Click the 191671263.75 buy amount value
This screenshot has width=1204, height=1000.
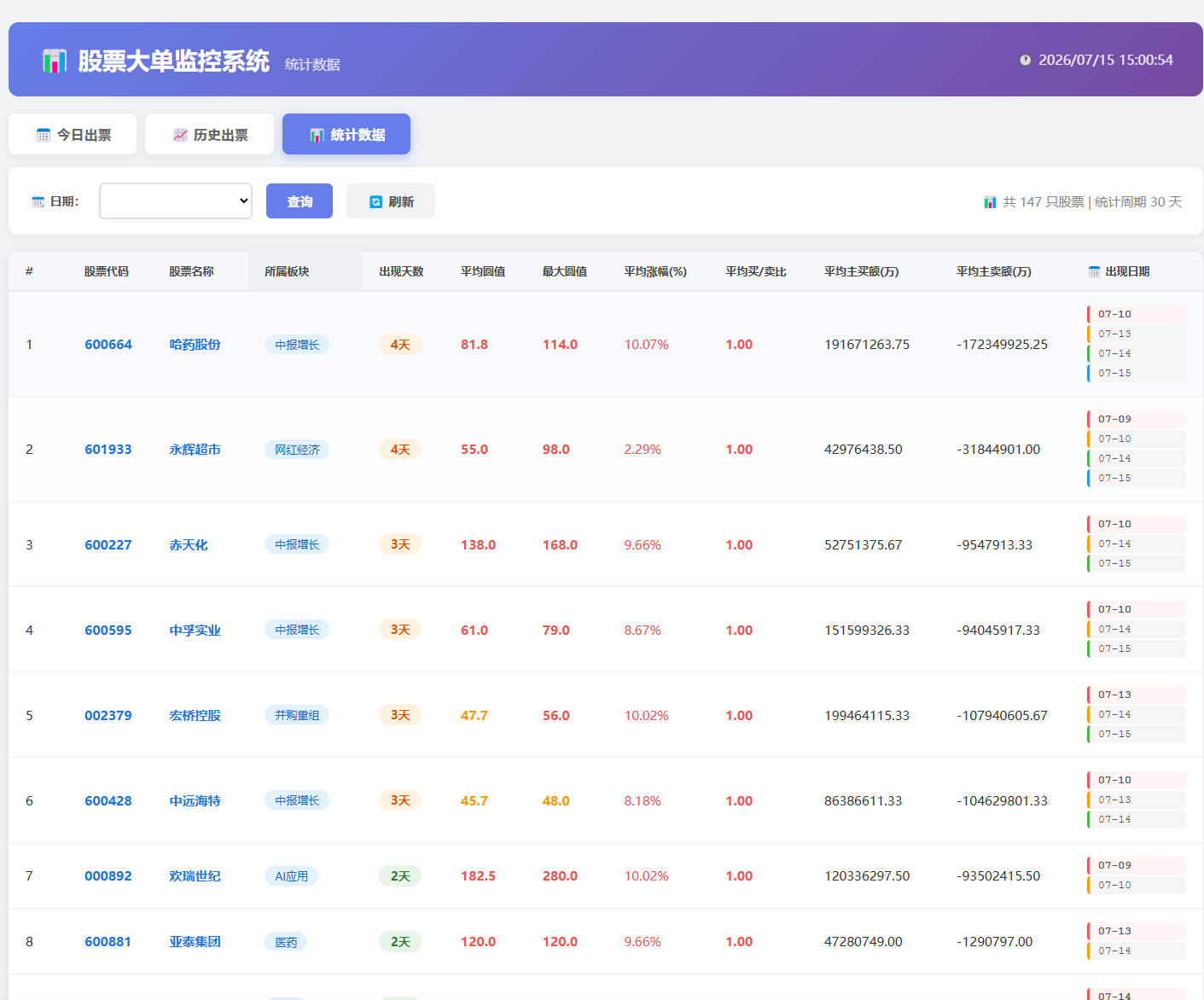point(867,345)
